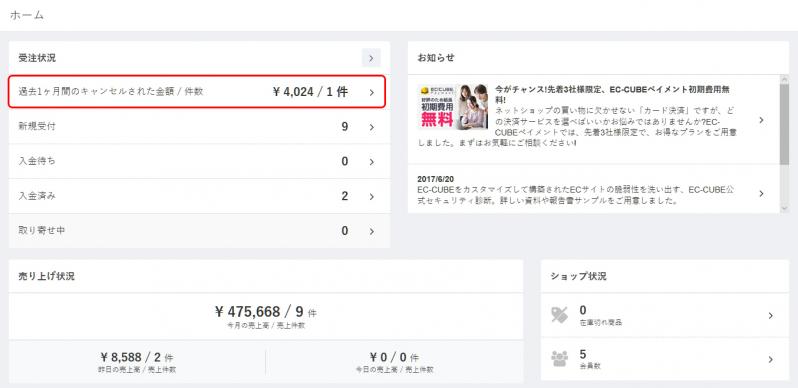798x388 pixels.
Task: Click arrow beside EC-CUBE payment announcement
Action: coord(761,120)
